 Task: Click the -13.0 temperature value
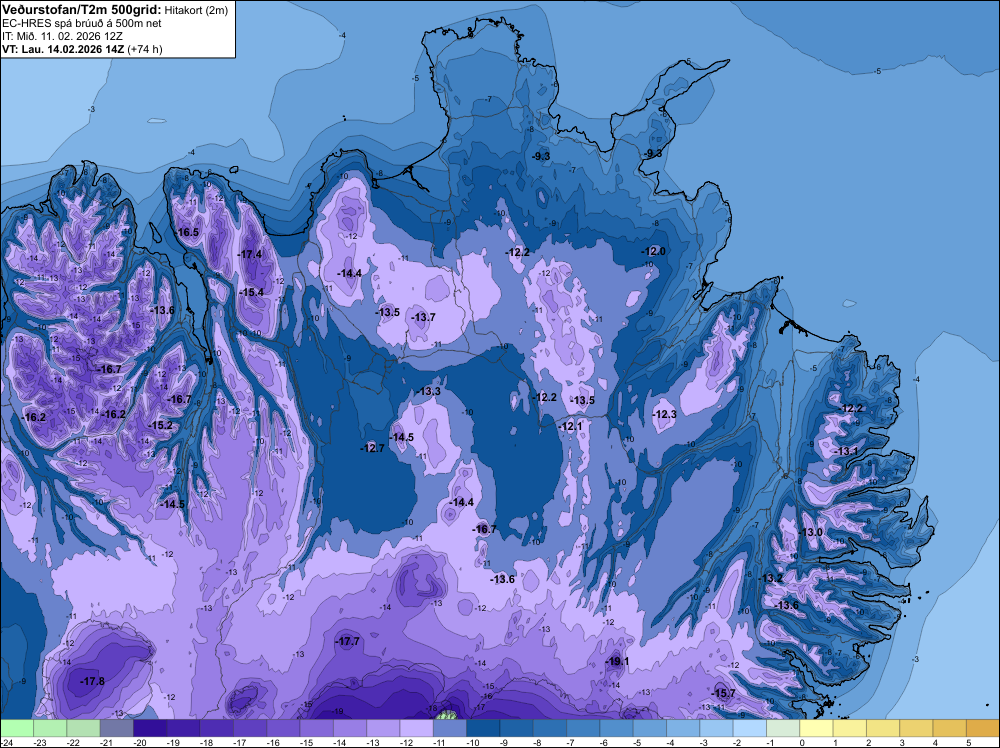[812, 532]
